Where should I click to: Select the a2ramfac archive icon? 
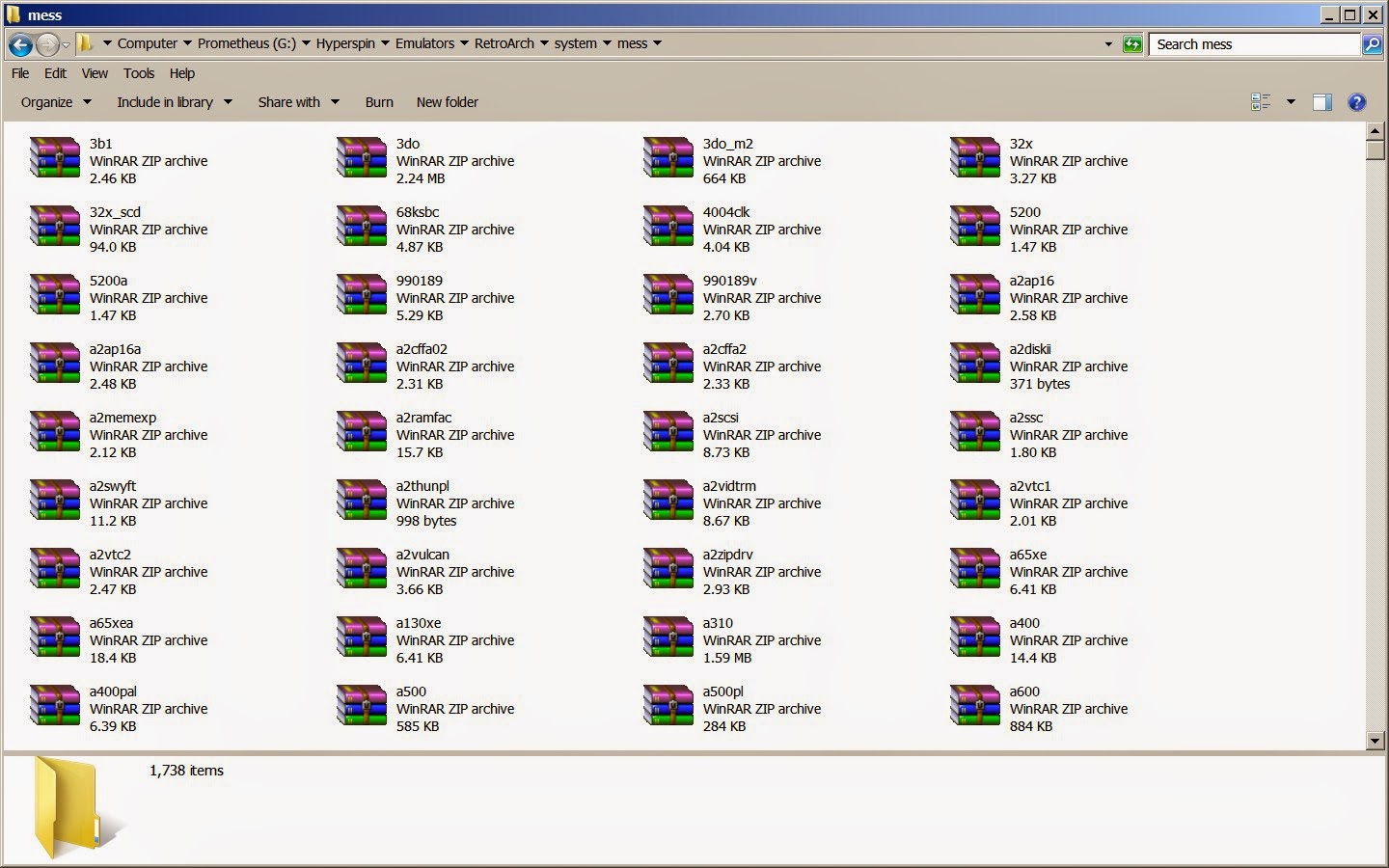pos(362,433)
